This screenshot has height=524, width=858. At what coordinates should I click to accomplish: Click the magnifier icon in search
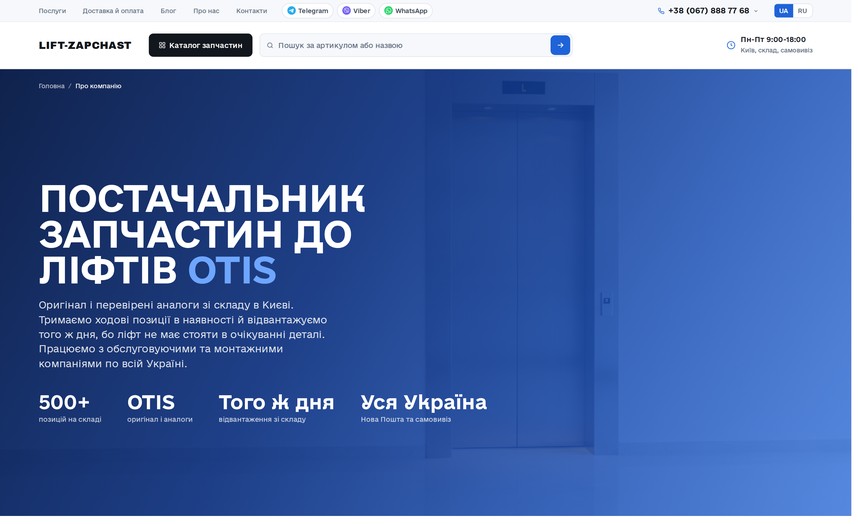tap(270, 45)
